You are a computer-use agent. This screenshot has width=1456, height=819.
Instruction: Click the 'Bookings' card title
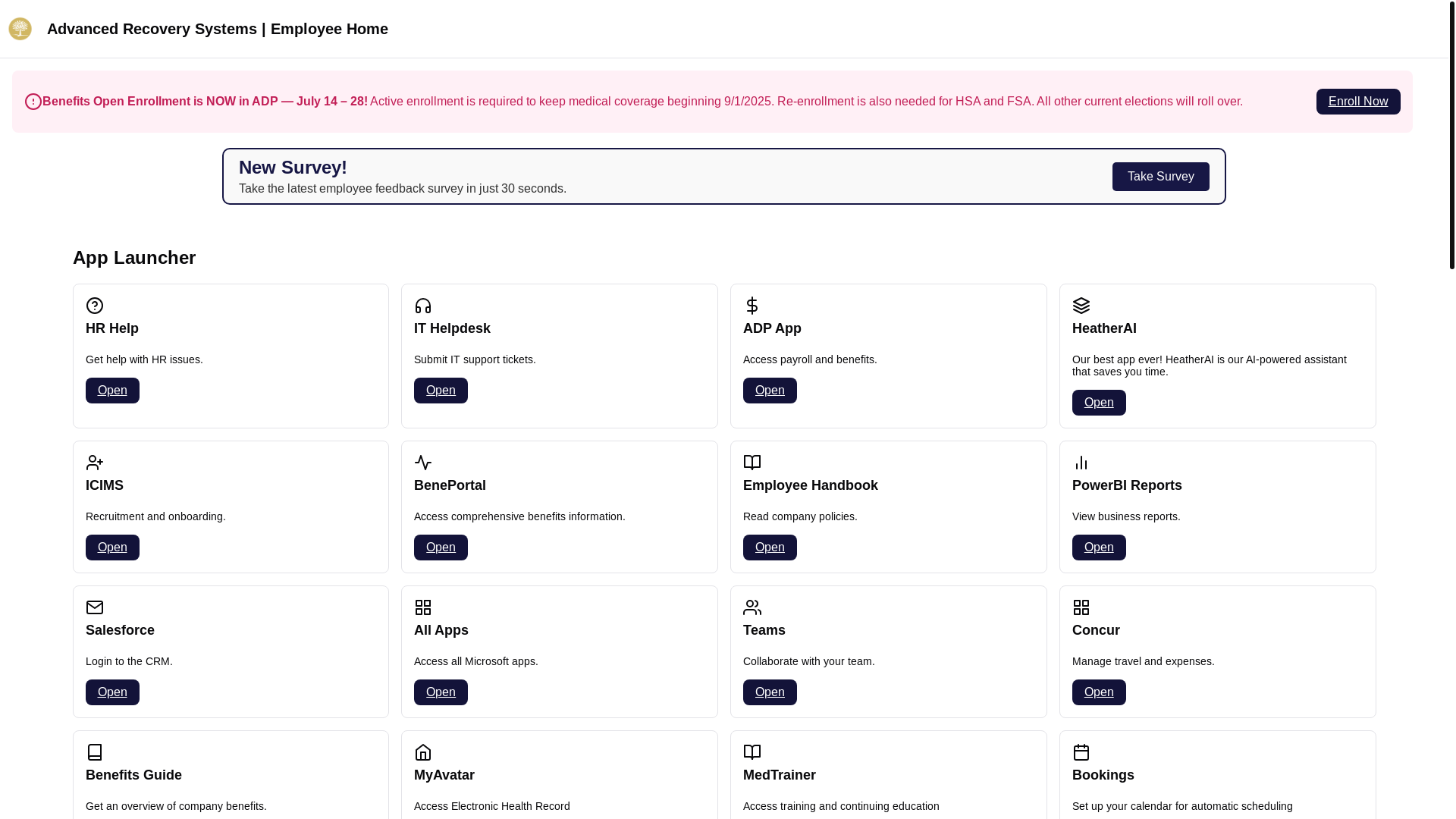pyautogui.click(x=1103, y=775)
